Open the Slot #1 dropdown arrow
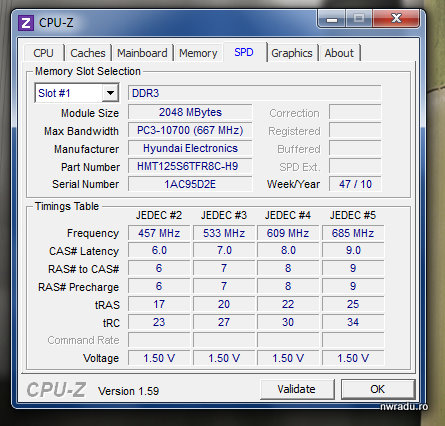445x426 pixels. [110, 93]
